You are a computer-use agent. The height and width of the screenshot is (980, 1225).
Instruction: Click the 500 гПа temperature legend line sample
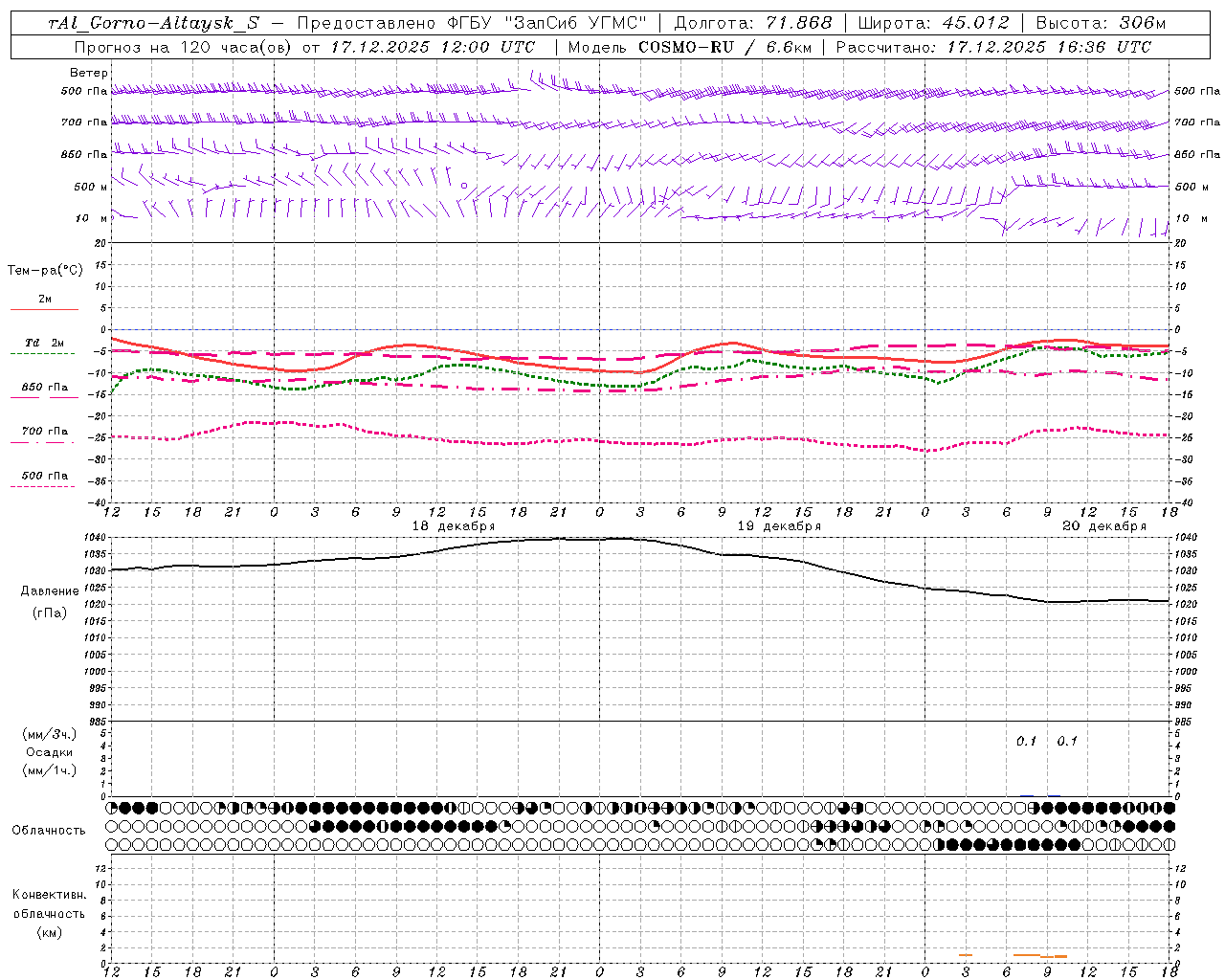pyautogui.click(x=45, y=486)
